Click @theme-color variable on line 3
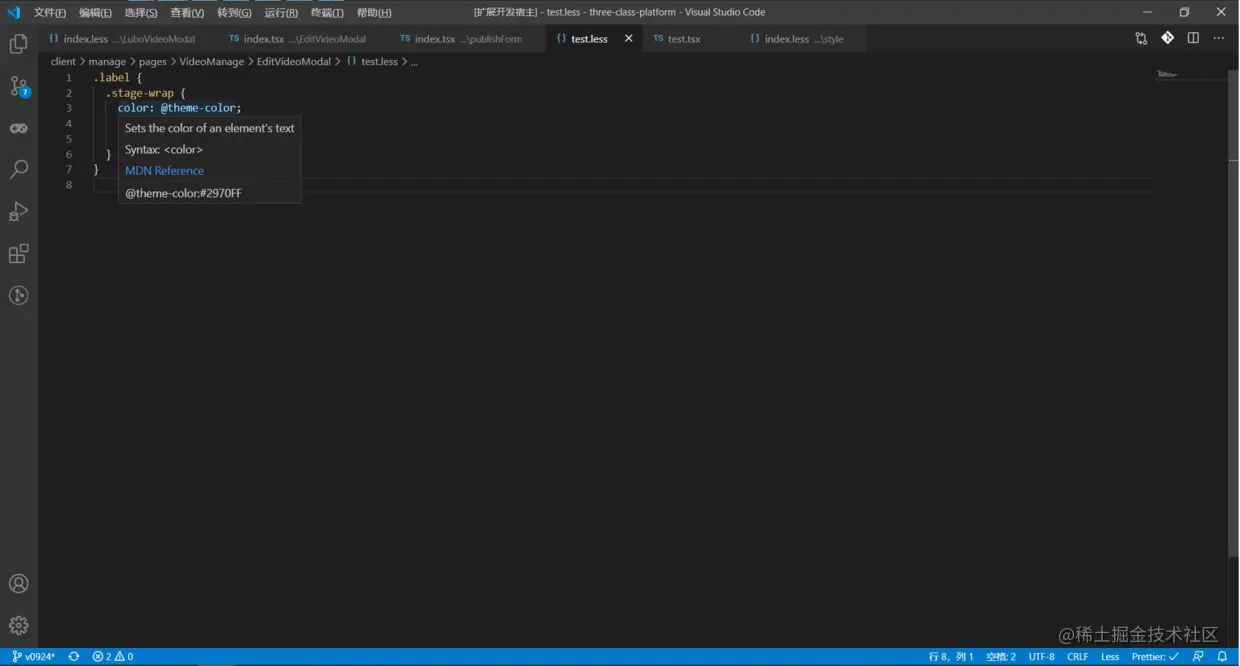Viewport: 1240px width, 666px height. [x=198, y=108]
